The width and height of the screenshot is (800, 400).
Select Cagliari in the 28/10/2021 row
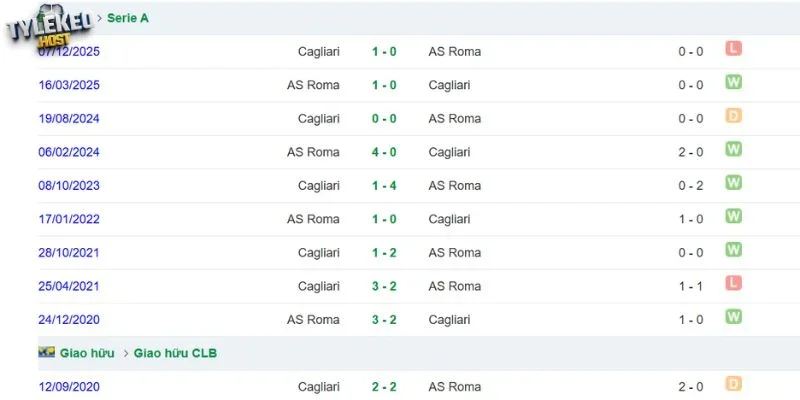(319, 253)
